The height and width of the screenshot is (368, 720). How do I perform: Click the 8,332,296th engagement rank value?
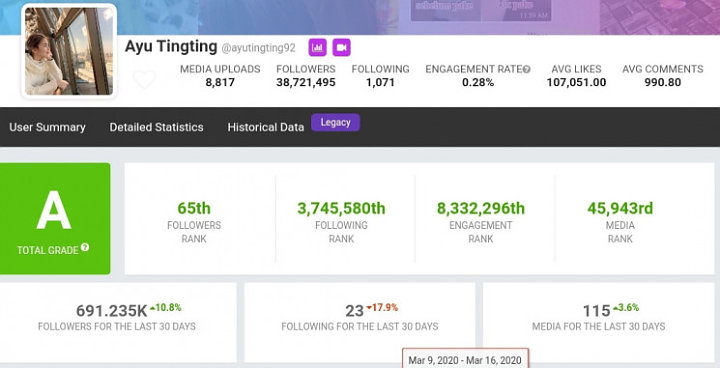tap(481, 208)
